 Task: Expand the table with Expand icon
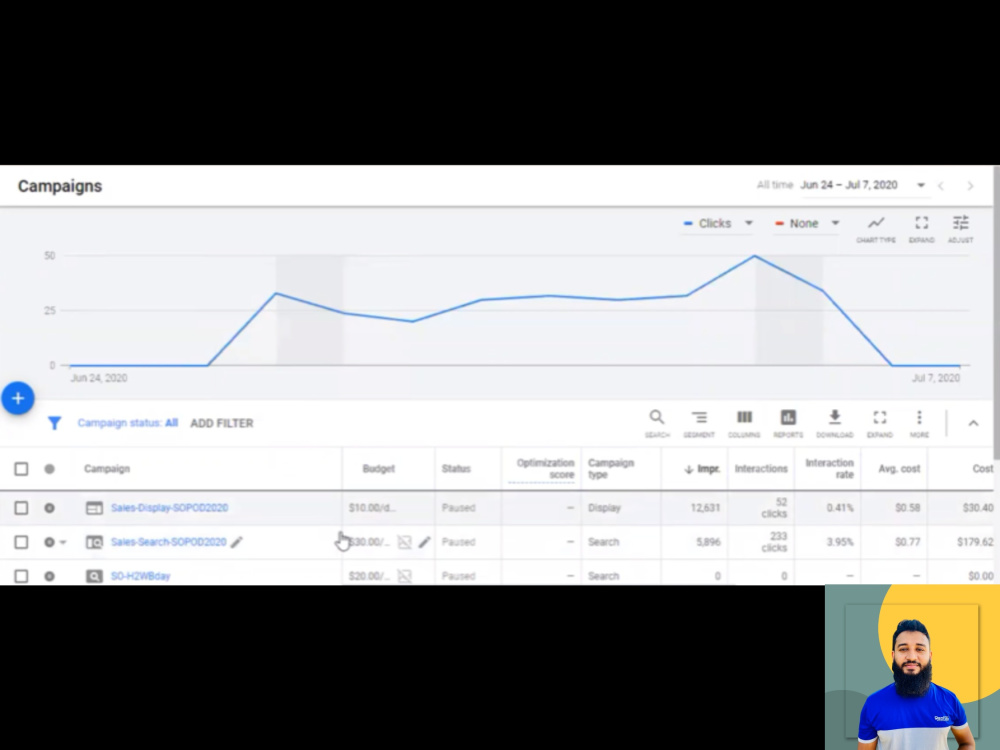tap(879, 423)
